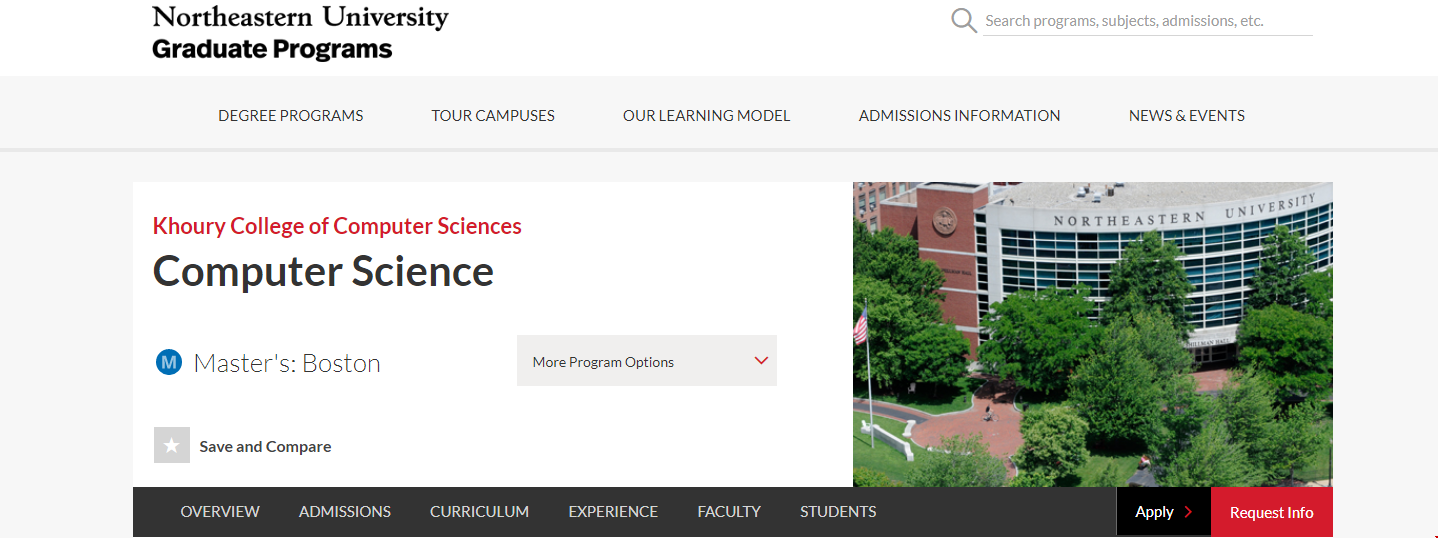Click the Apply button
The image size is (1438, 538).
1164,512
